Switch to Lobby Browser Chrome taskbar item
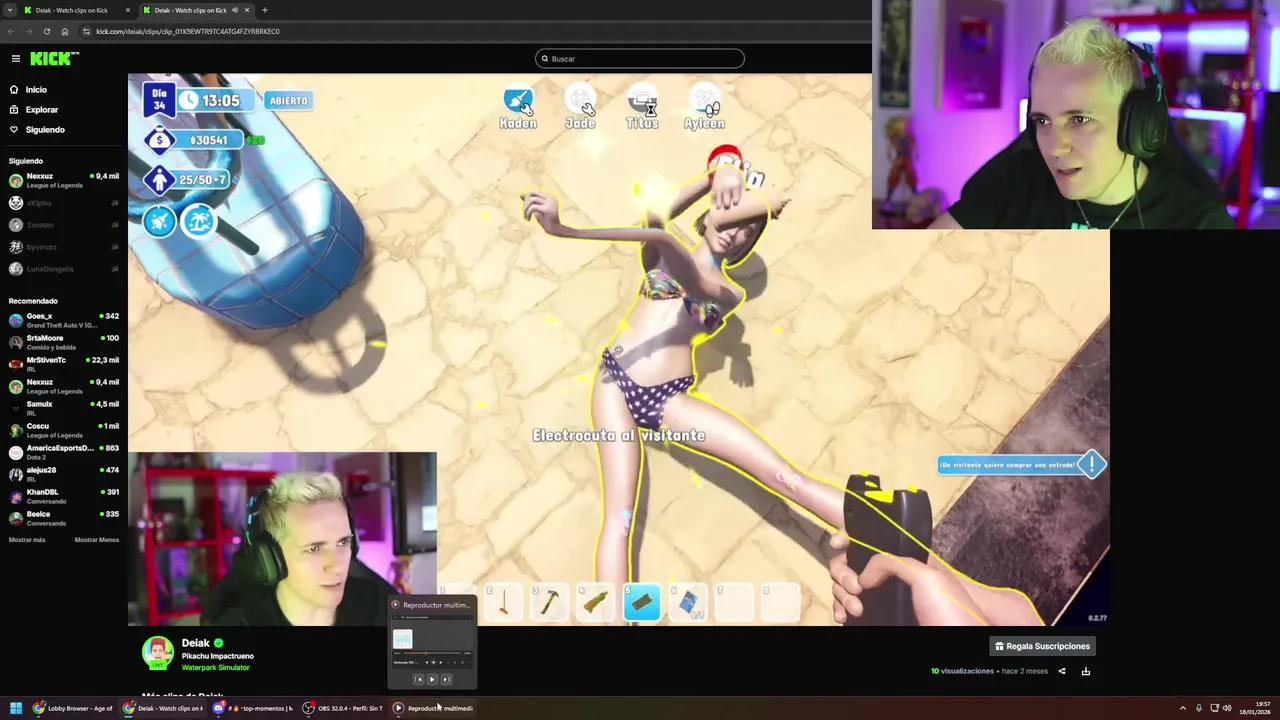The width and height of the screenshot is (1280, 720). 73,708
